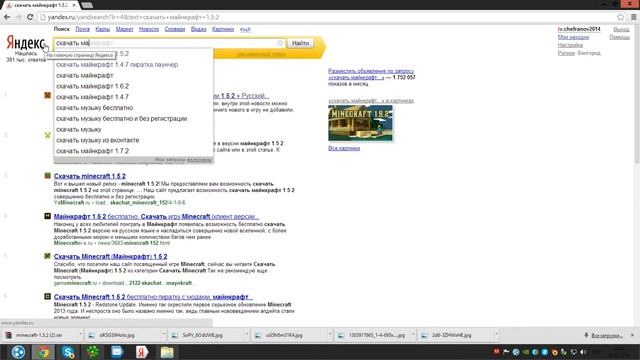Viewport: 640px width, 360px height.
Task: Open the Карты link
Action: (x=102, y=29)
